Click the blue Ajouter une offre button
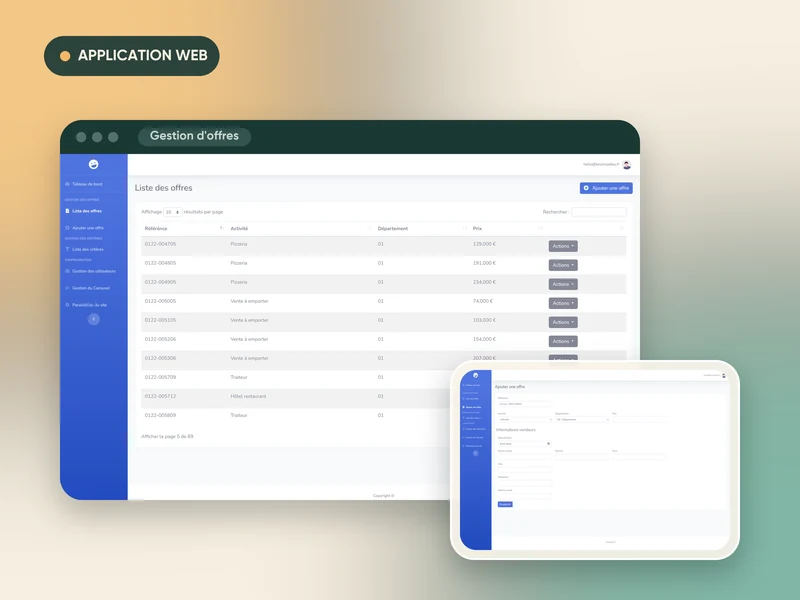 606,188
